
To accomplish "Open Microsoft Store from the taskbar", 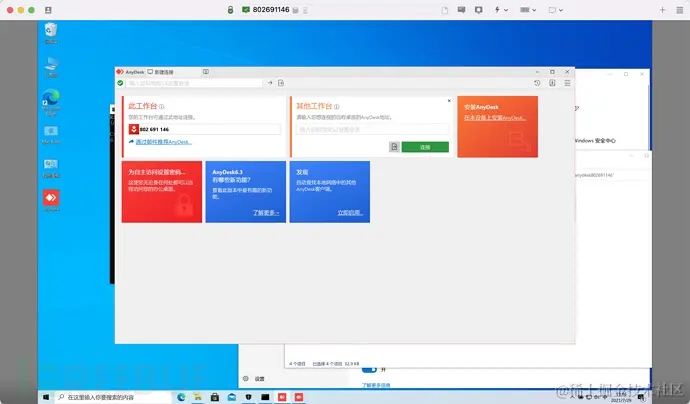I will coord(214,397).
